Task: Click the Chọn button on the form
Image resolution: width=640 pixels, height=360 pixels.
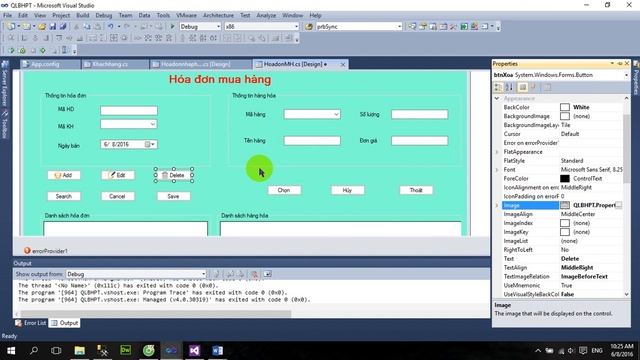Action: pos(284,190)
